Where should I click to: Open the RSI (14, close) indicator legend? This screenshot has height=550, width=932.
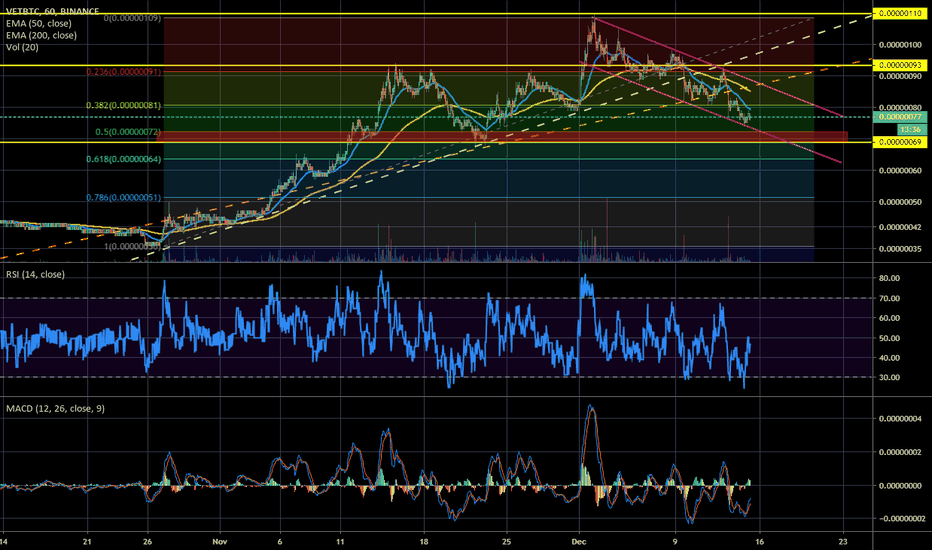click(x=35, y=274)
